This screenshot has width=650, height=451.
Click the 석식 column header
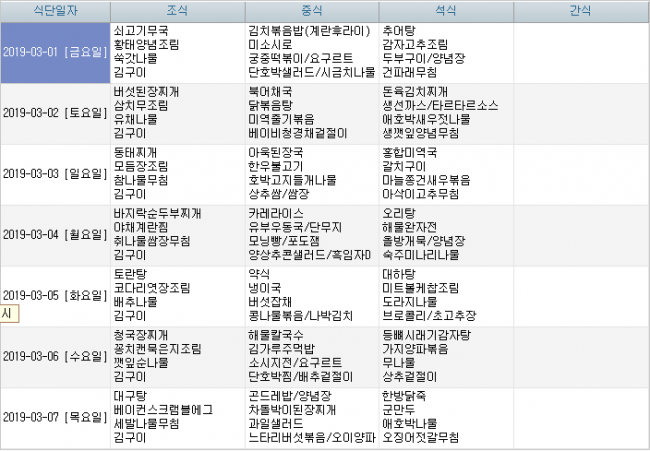pyautogui.click(x=445, y=11)
